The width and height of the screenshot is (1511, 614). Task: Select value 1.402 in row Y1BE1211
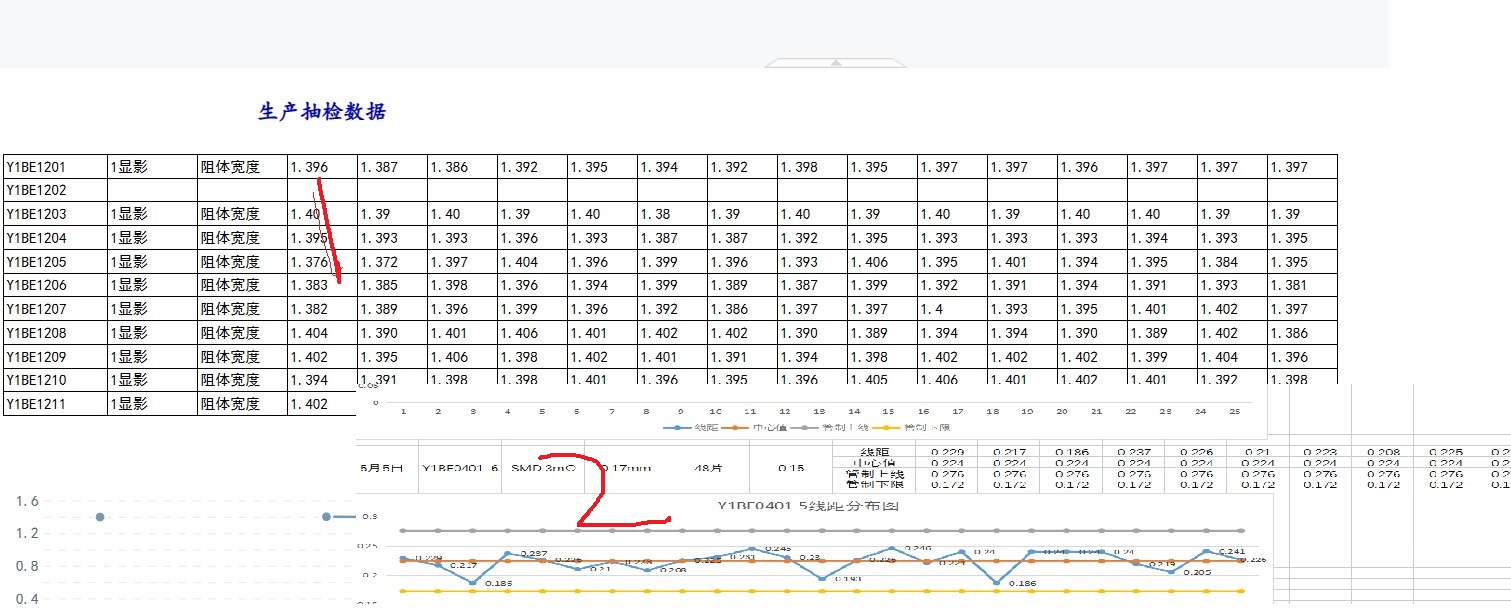click(x=309, y=404)
